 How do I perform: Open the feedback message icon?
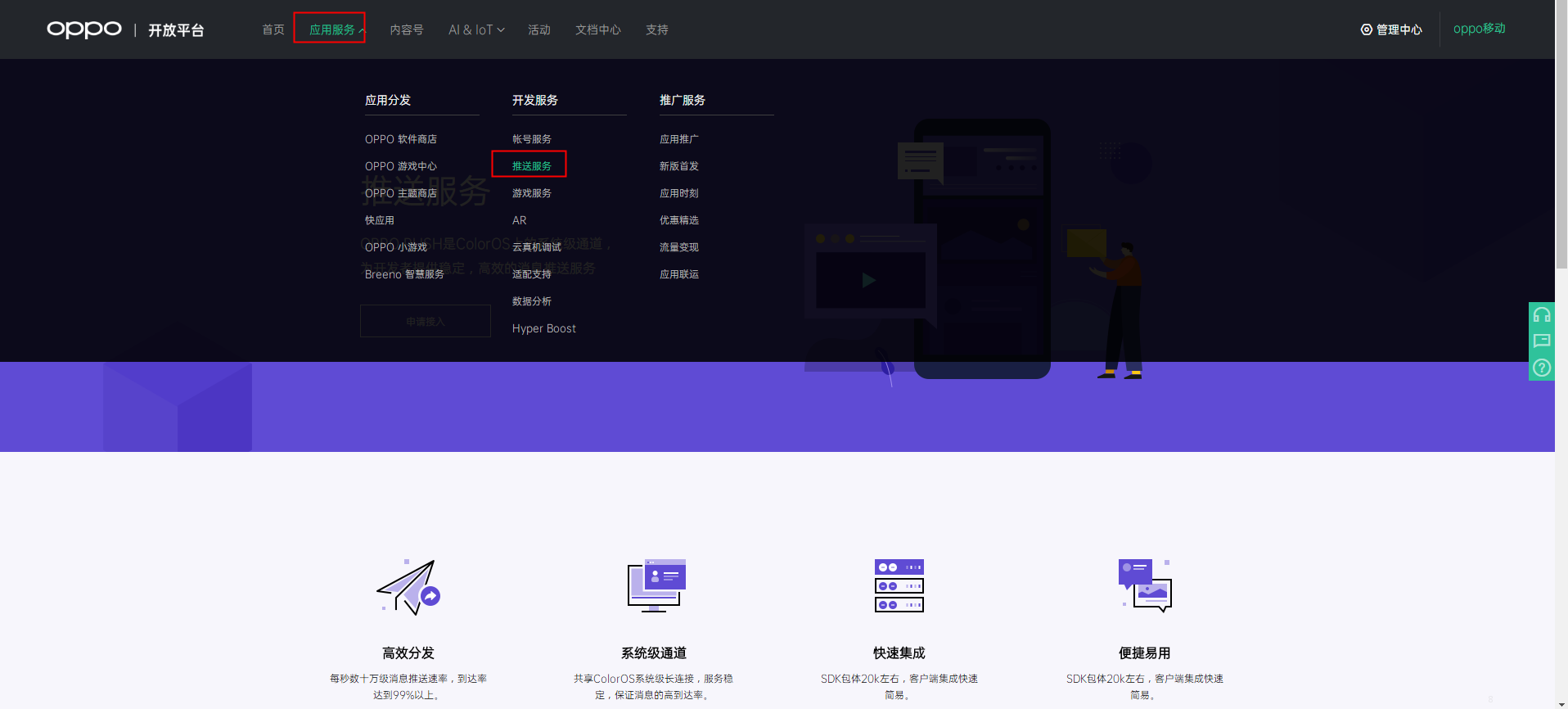(x=1541, y=341)
